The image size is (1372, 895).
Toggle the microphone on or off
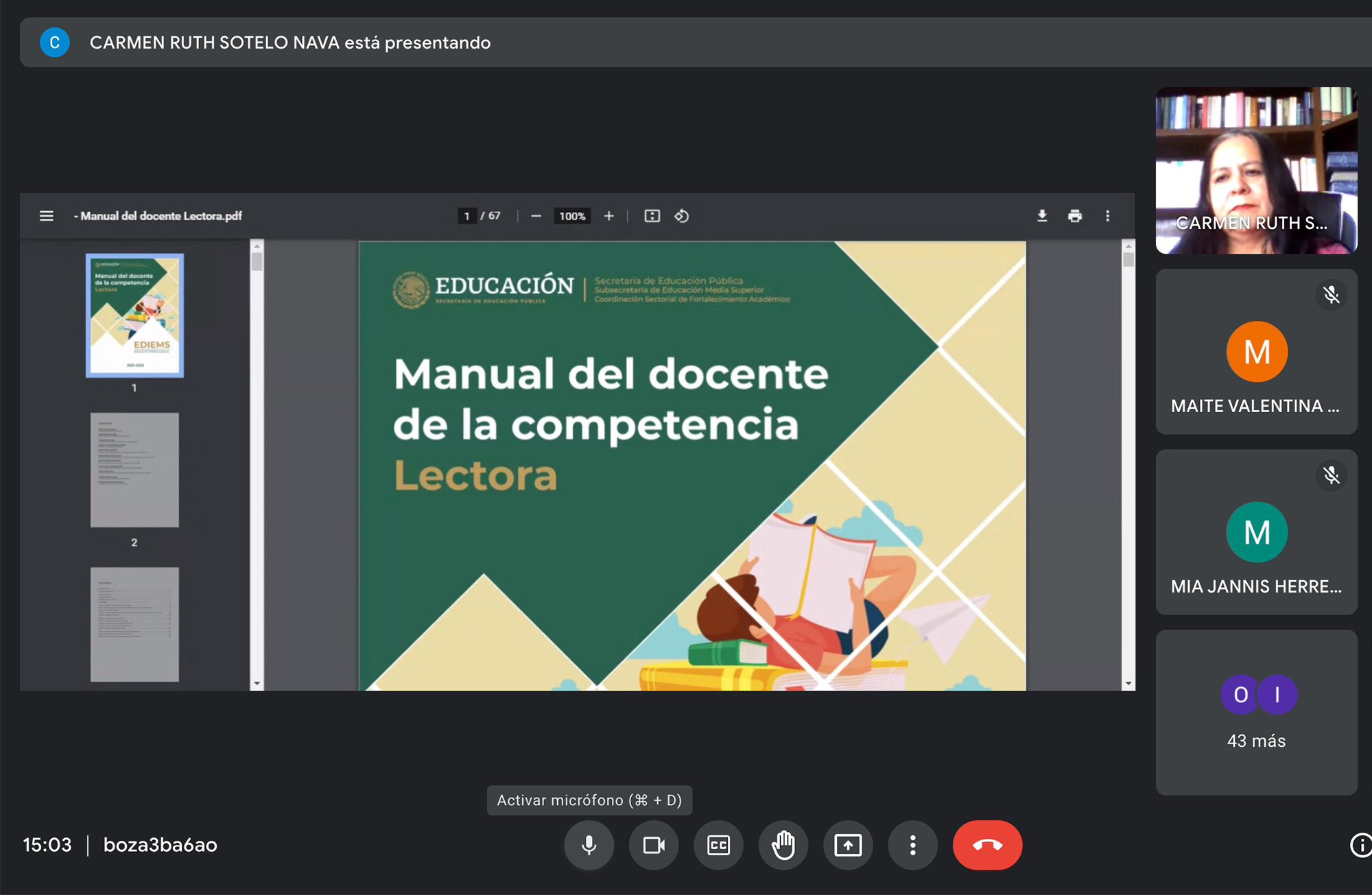[589, 845]
